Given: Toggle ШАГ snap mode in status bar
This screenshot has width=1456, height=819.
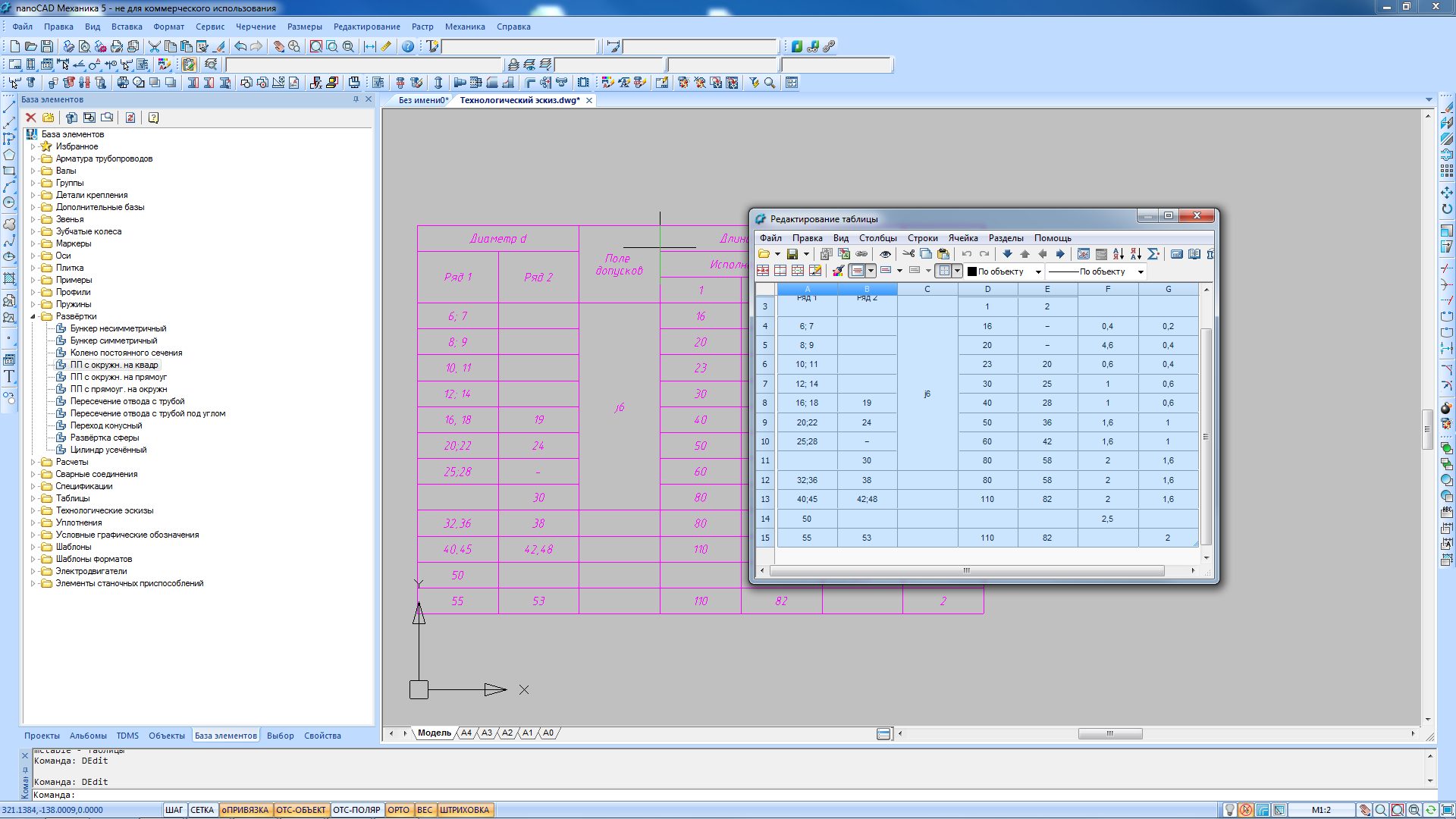Looking at the screenshot, I should click(174, 810).
